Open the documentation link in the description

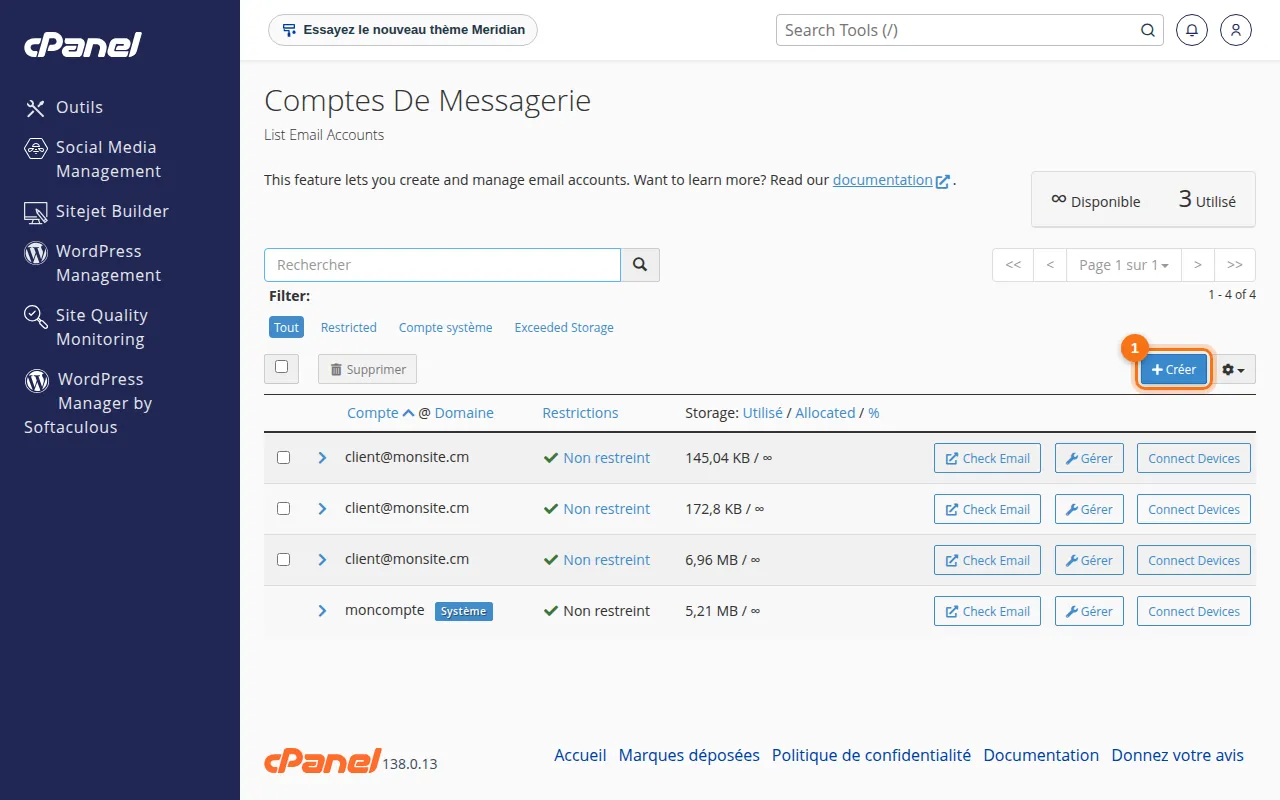click(x=883, y=180)
